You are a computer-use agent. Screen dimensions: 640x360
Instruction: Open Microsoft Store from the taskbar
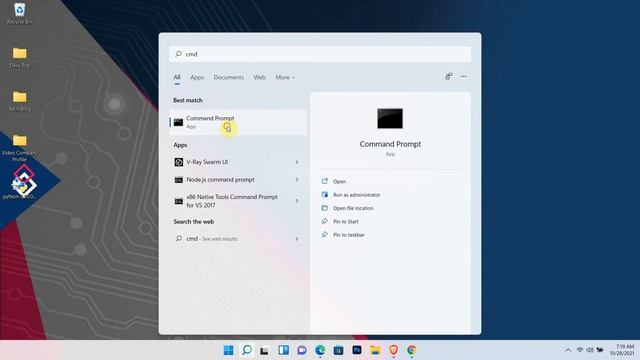coord(338,350)
